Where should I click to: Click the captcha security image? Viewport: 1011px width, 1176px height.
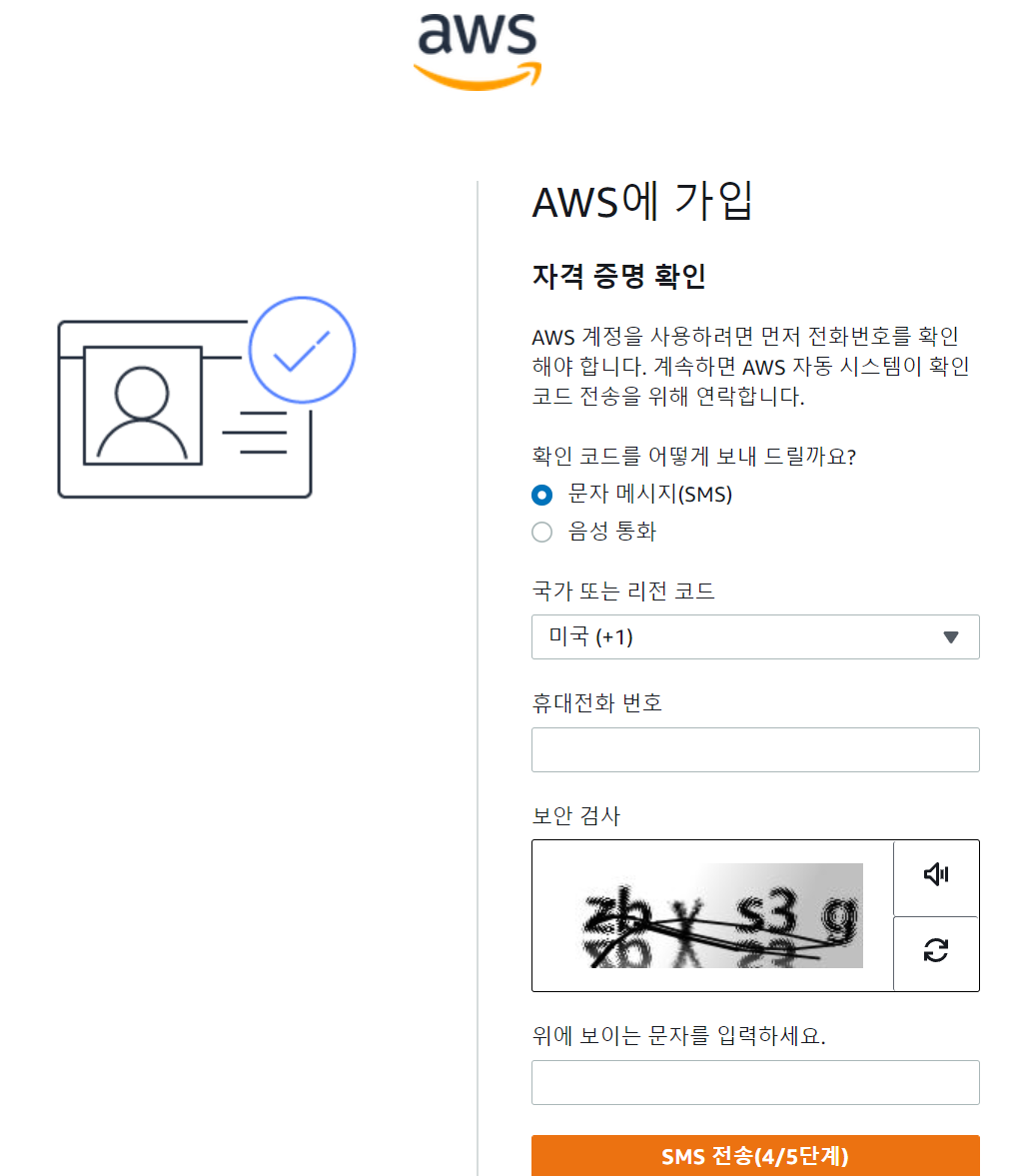(723, 916)
